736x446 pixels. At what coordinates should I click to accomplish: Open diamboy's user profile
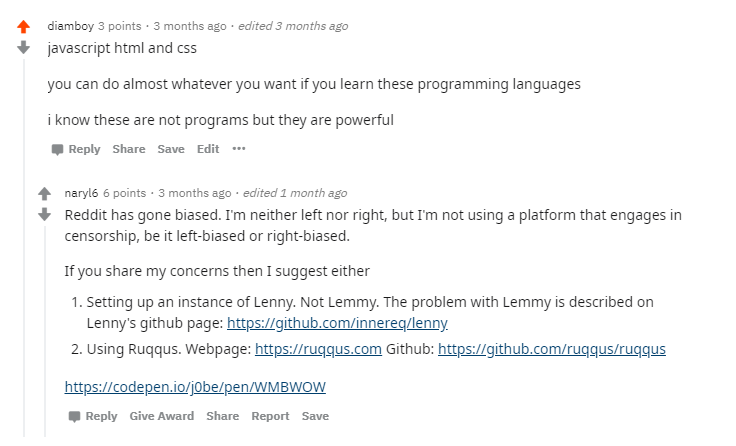point(70,26)
